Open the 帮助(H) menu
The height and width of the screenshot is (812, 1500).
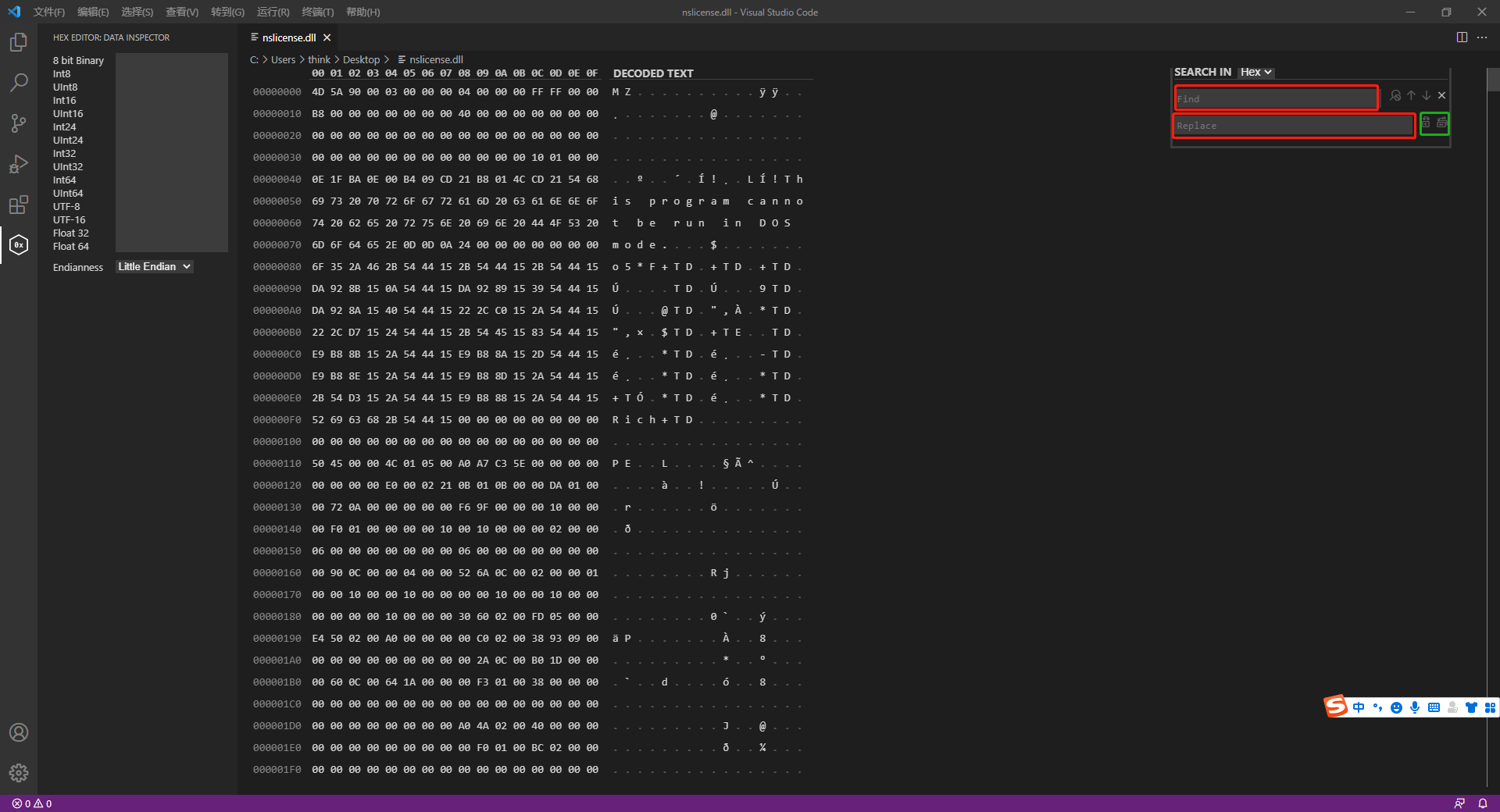(x=362, y=12)
